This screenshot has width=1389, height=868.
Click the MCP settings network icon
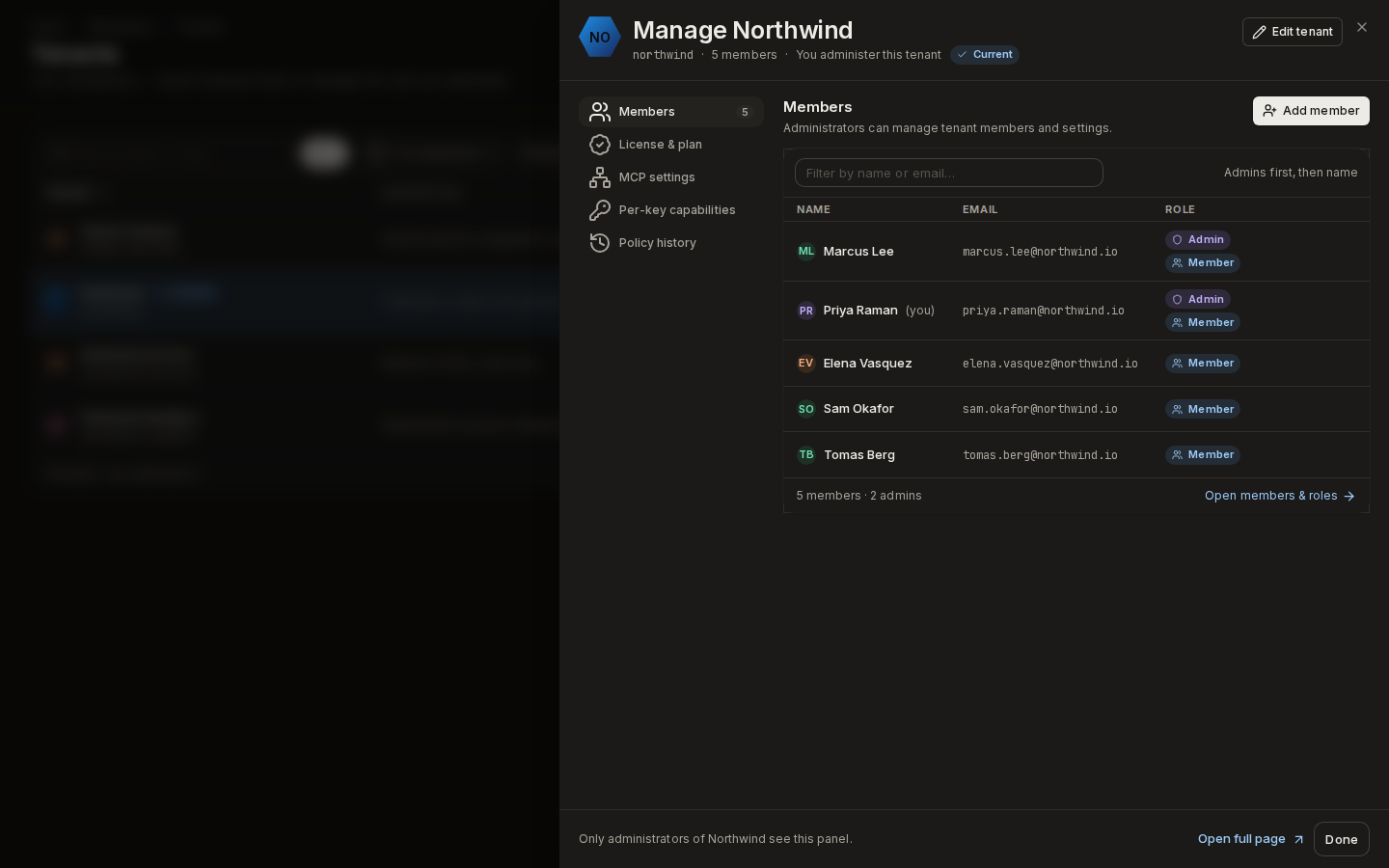pos(600,177)
